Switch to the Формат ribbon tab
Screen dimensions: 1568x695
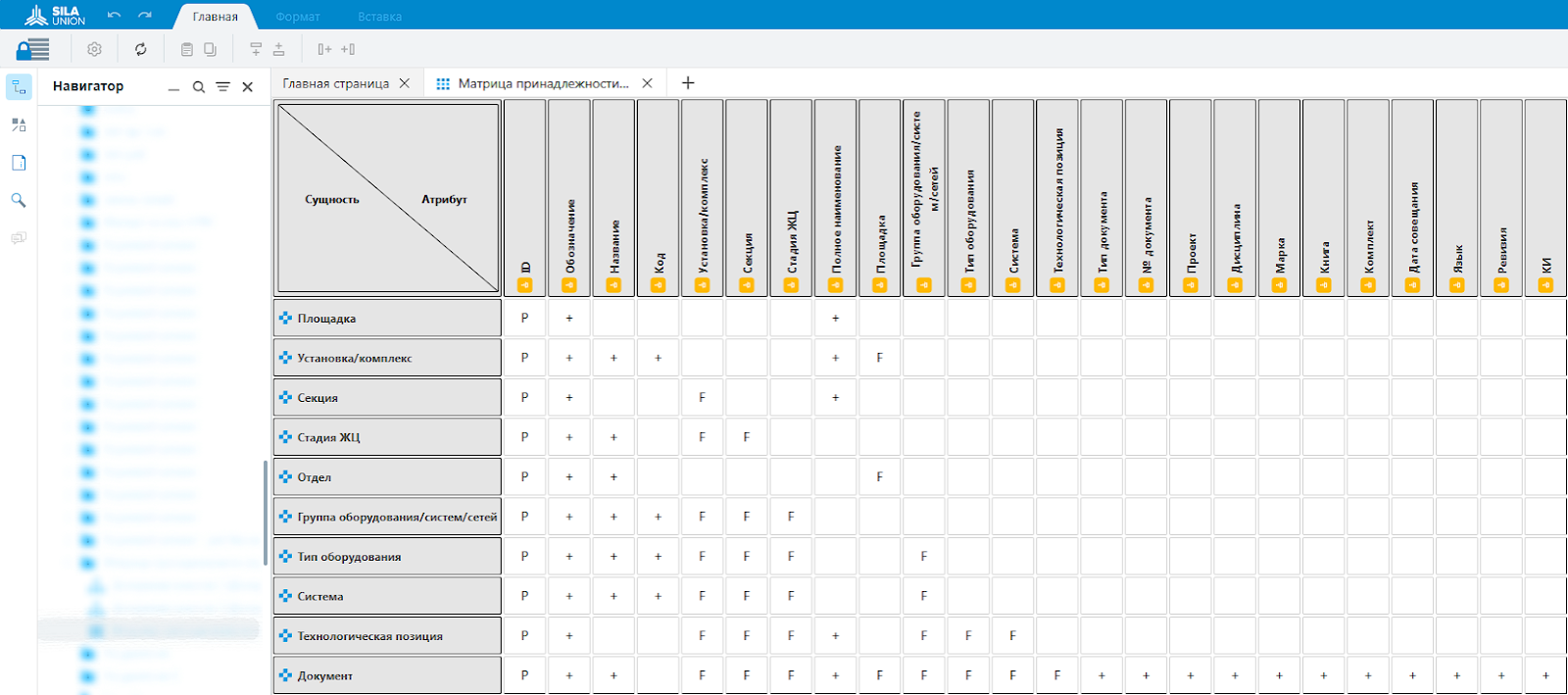(298, 17)
